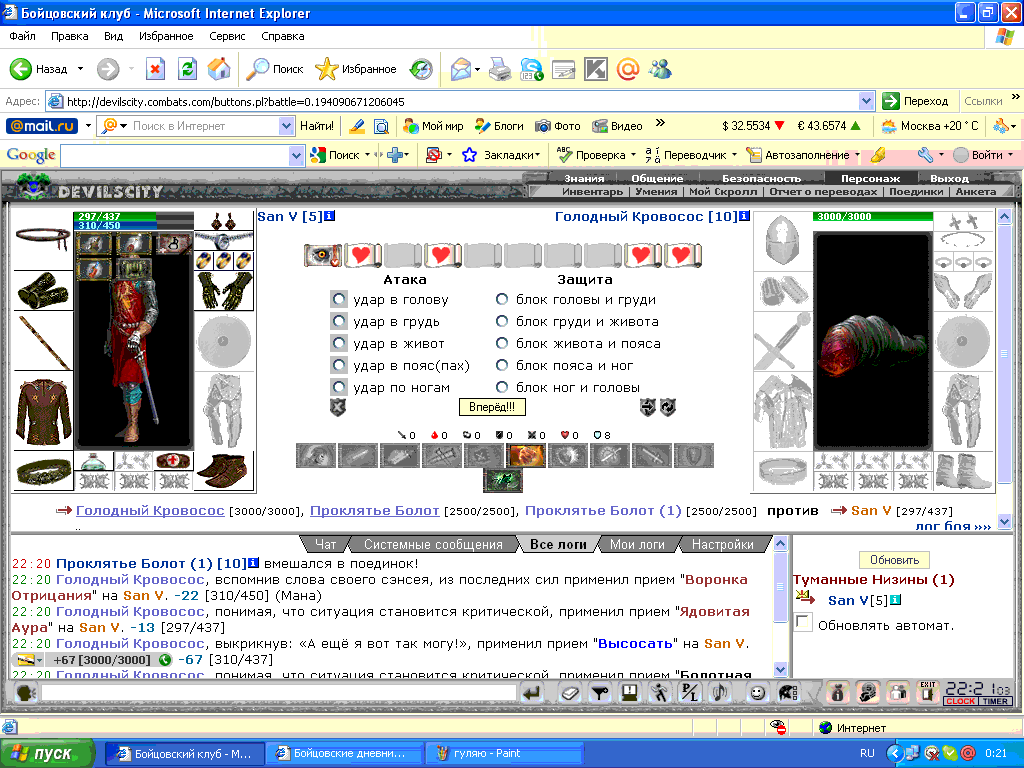The height and width of the screenshot is (768, 1024).
Task: Open the Инвентарь link in the game menu
Action: 592,191
